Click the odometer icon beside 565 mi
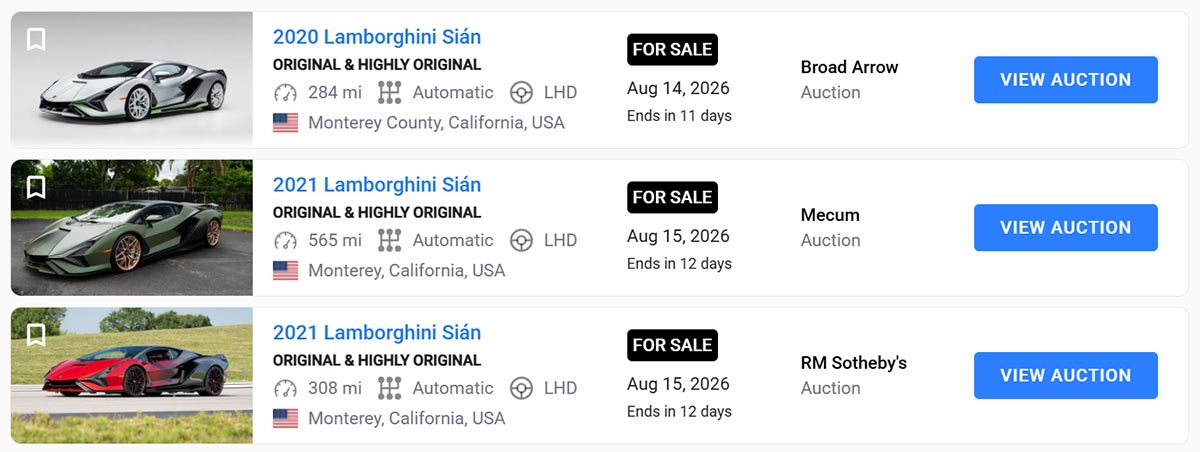The image size is (1200, 452). click(286, 240)
